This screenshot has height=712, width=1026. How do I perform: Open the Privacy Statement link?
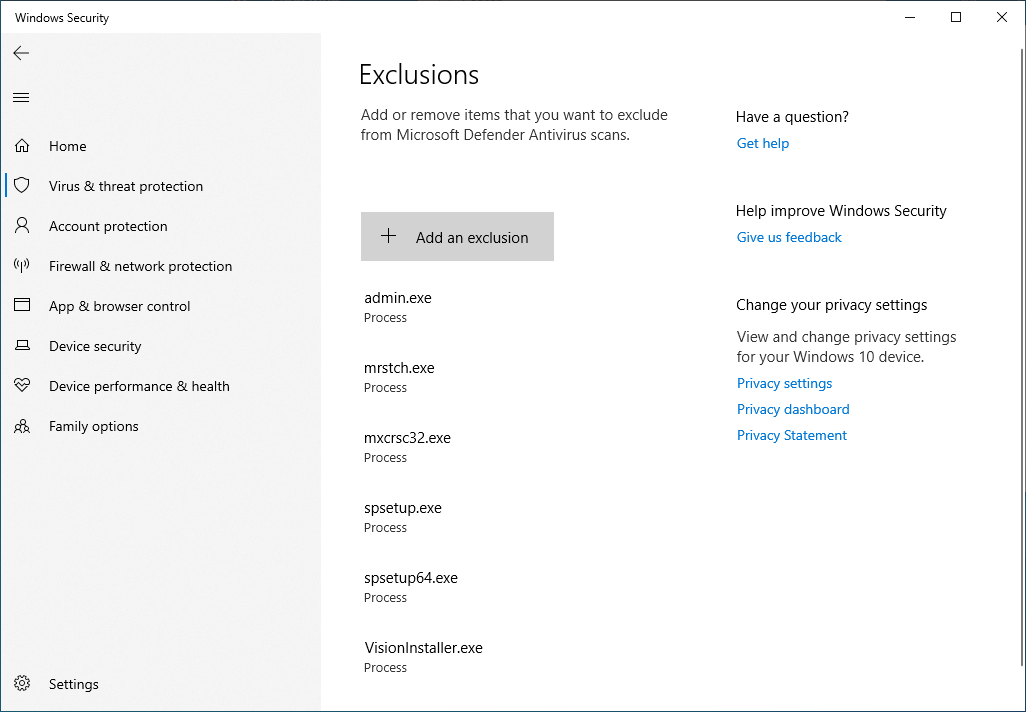point(792,435)
